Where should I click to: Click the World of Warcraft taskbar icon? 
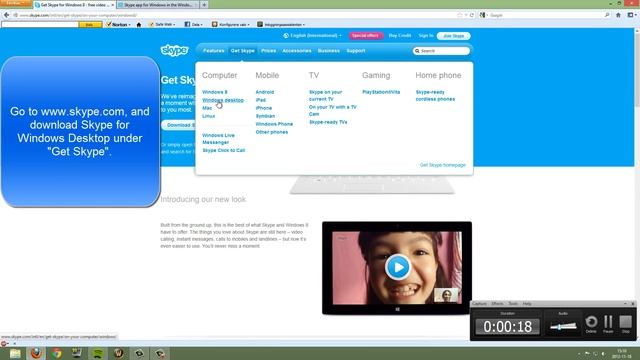118,353
